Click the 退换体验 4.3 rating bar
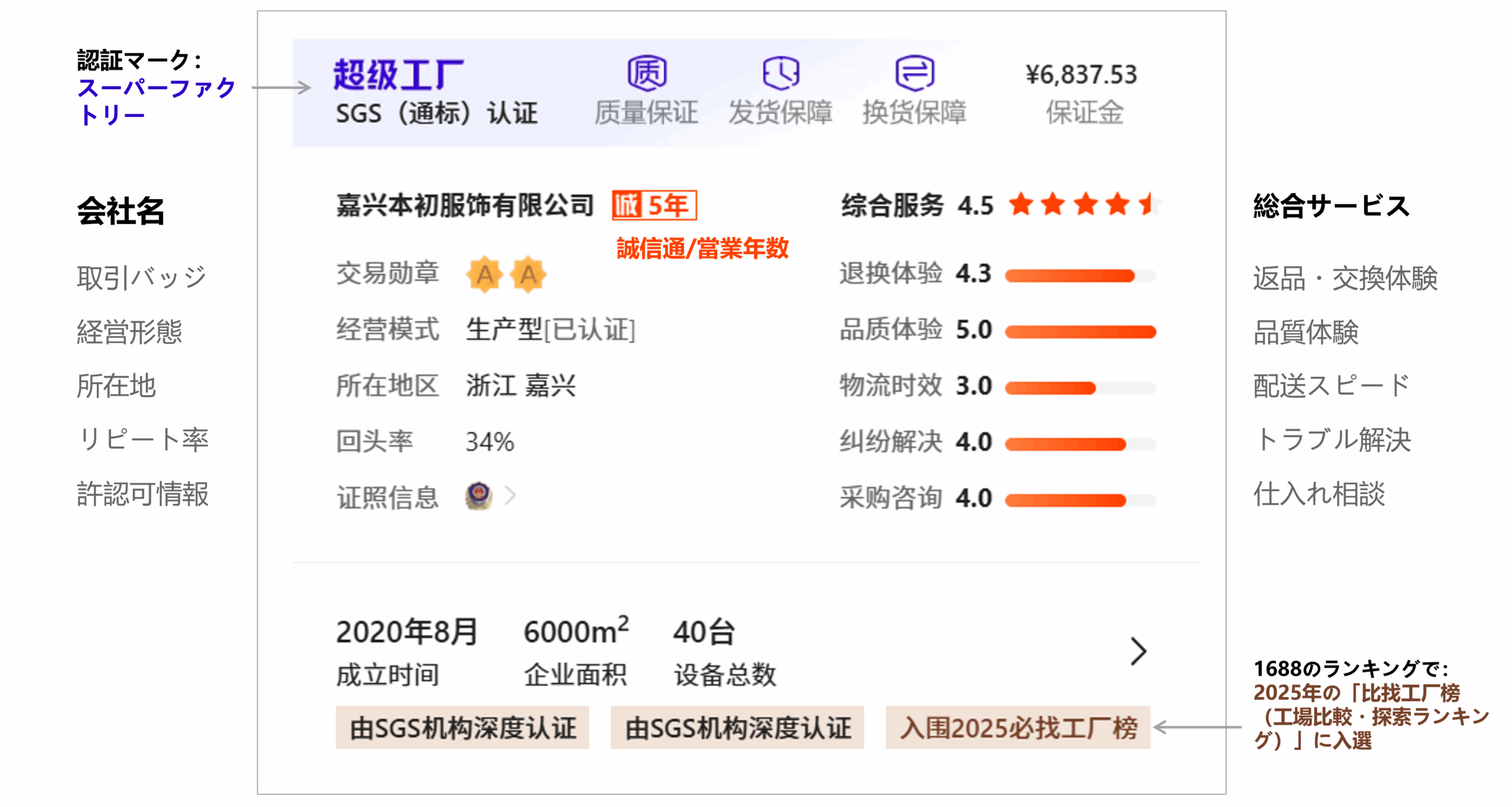Screen dimensions: 1512x807 tap(1080, 276)
